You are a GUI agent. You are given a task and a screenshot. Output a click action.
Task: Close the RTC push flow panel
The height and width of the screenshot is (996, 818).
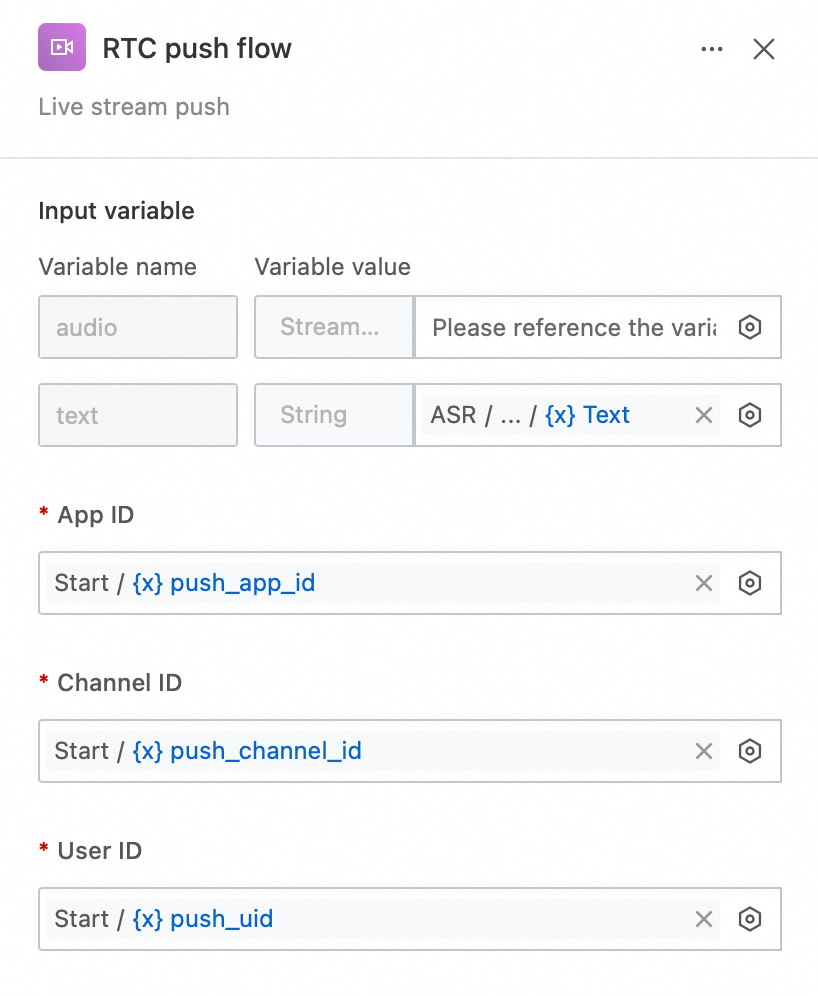click(764, 49)
